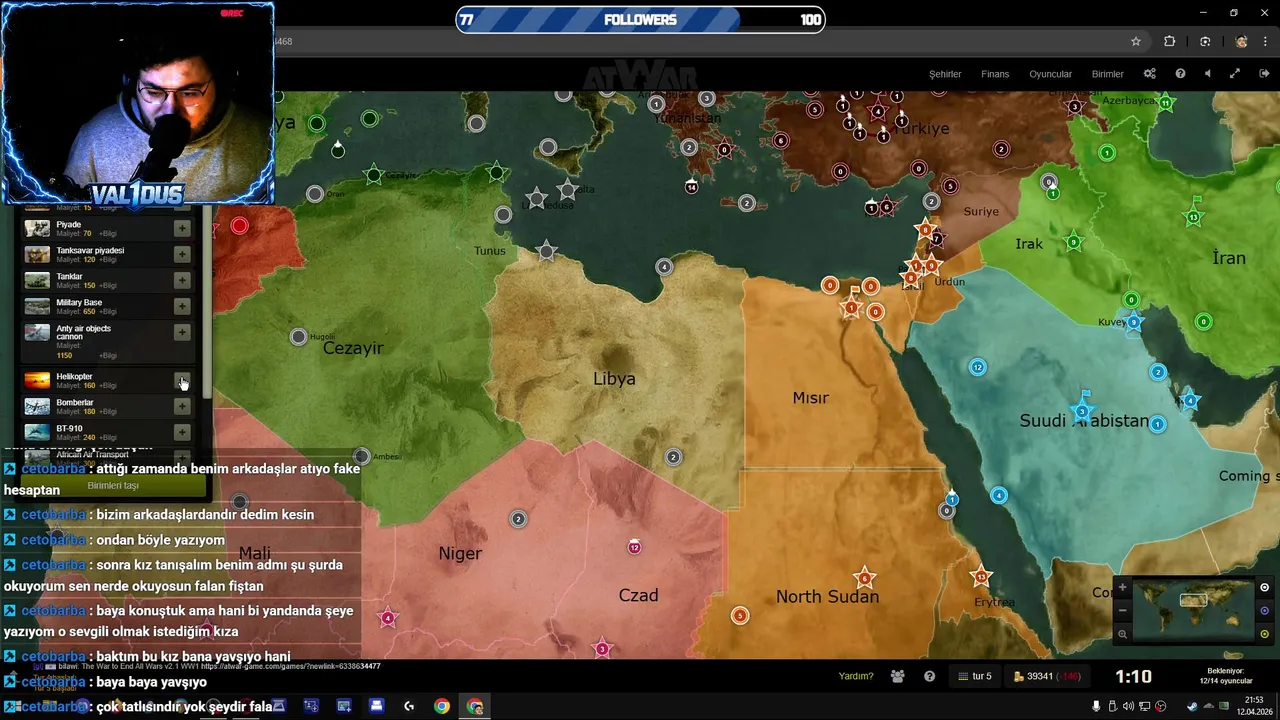Image resolution: width=1280 pixels, height=720 pixels.
Task: Show info for Tanklar via +Bilgi
Action: (108, 286)
